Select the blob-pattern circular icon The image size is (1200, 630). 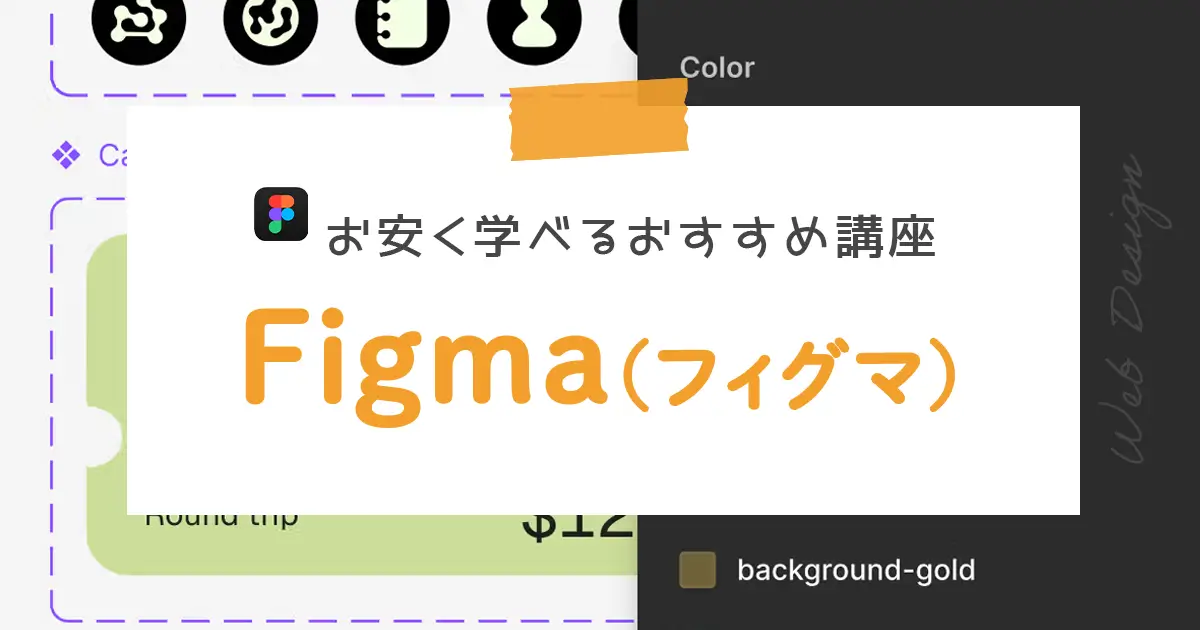(271, 21)
